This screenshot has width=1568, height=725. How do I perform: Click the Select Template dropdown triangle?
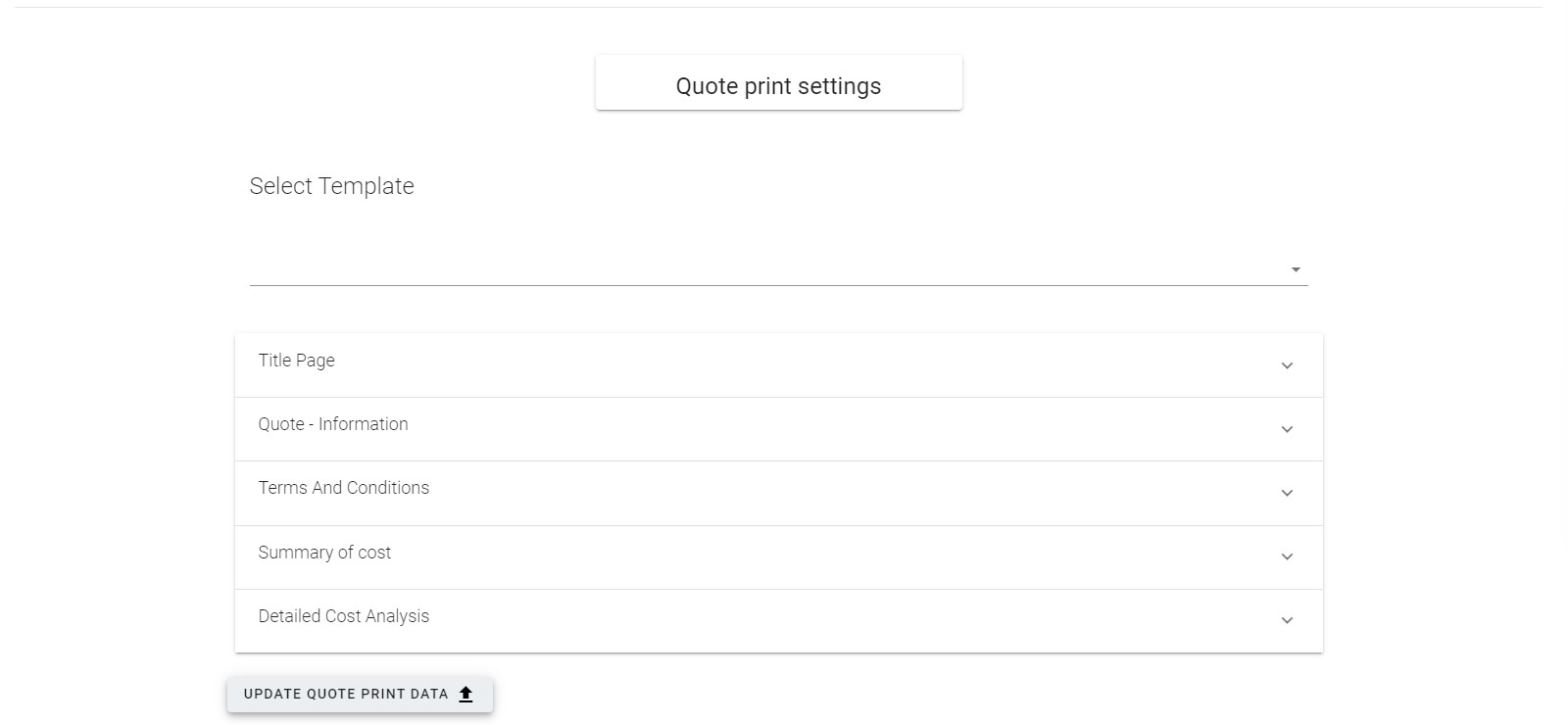[x=1296, y=269]
